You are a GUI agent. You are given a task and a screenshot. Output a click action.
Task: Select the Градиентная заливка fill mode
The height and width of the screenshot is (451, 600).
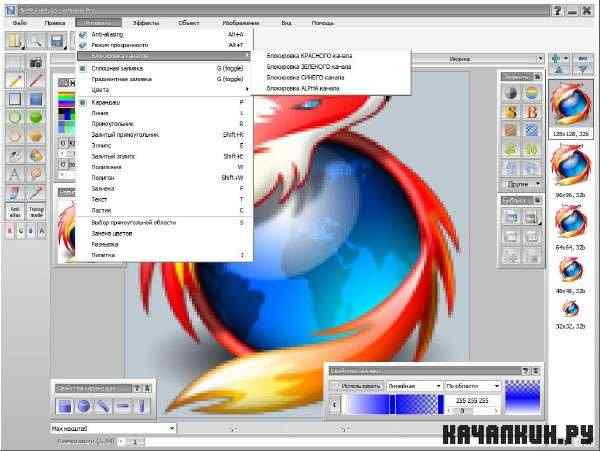click(x=165, y=79)
